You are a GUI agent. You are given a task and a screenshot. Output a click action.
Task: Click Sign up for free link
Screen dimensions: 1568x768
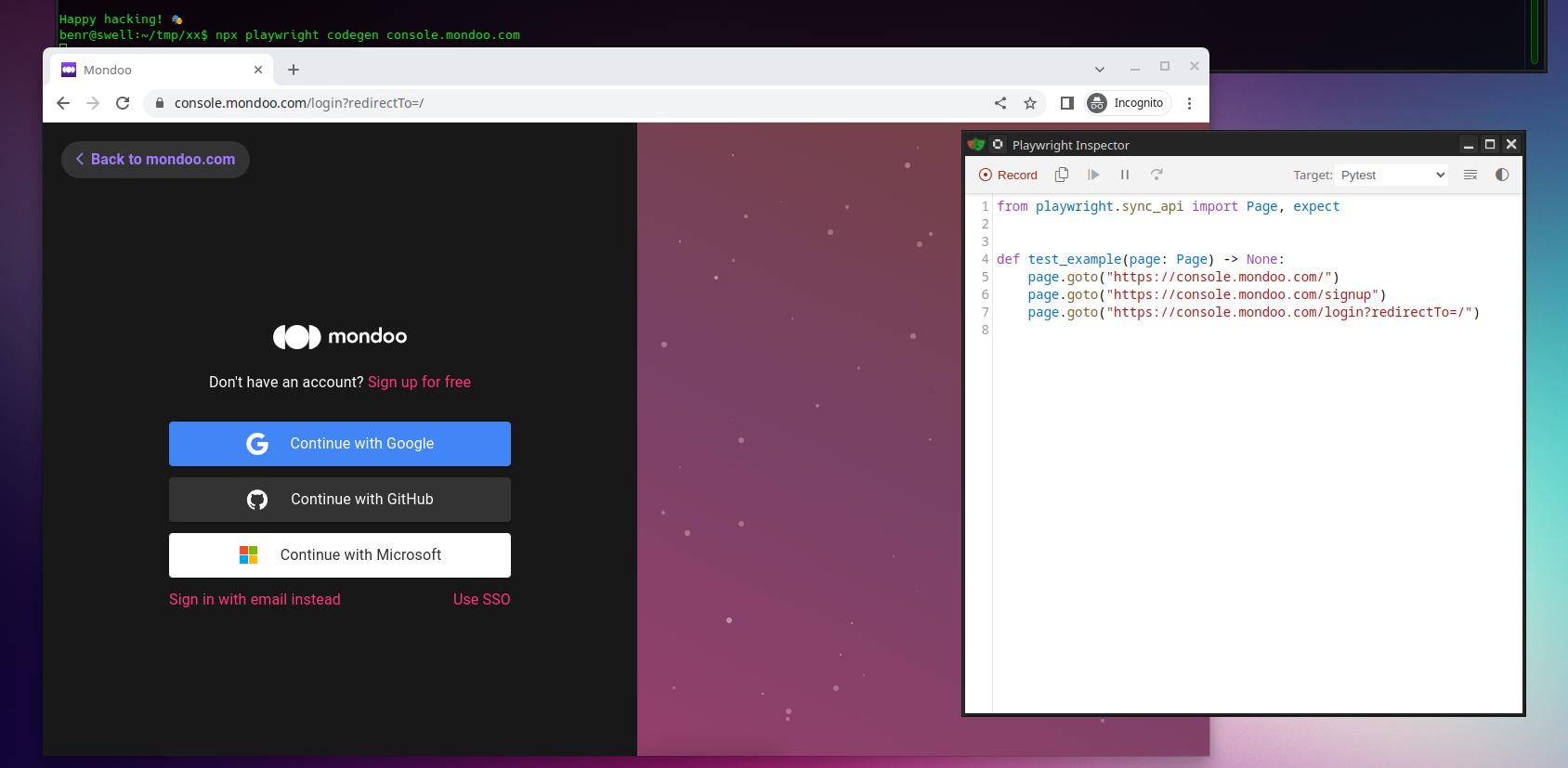[x=419, y=382]
